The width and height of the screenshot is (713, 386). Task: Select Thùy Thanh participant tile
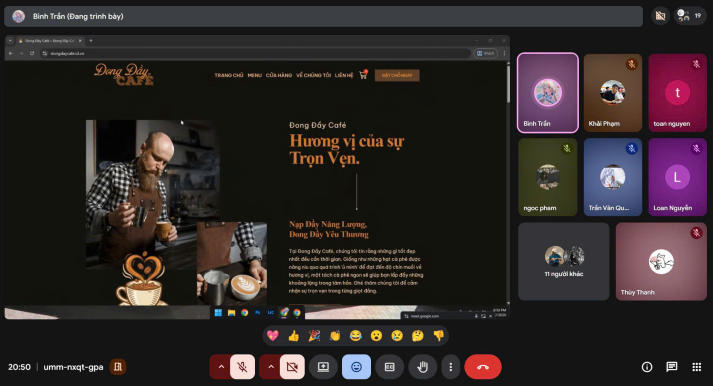pos(661,261)
